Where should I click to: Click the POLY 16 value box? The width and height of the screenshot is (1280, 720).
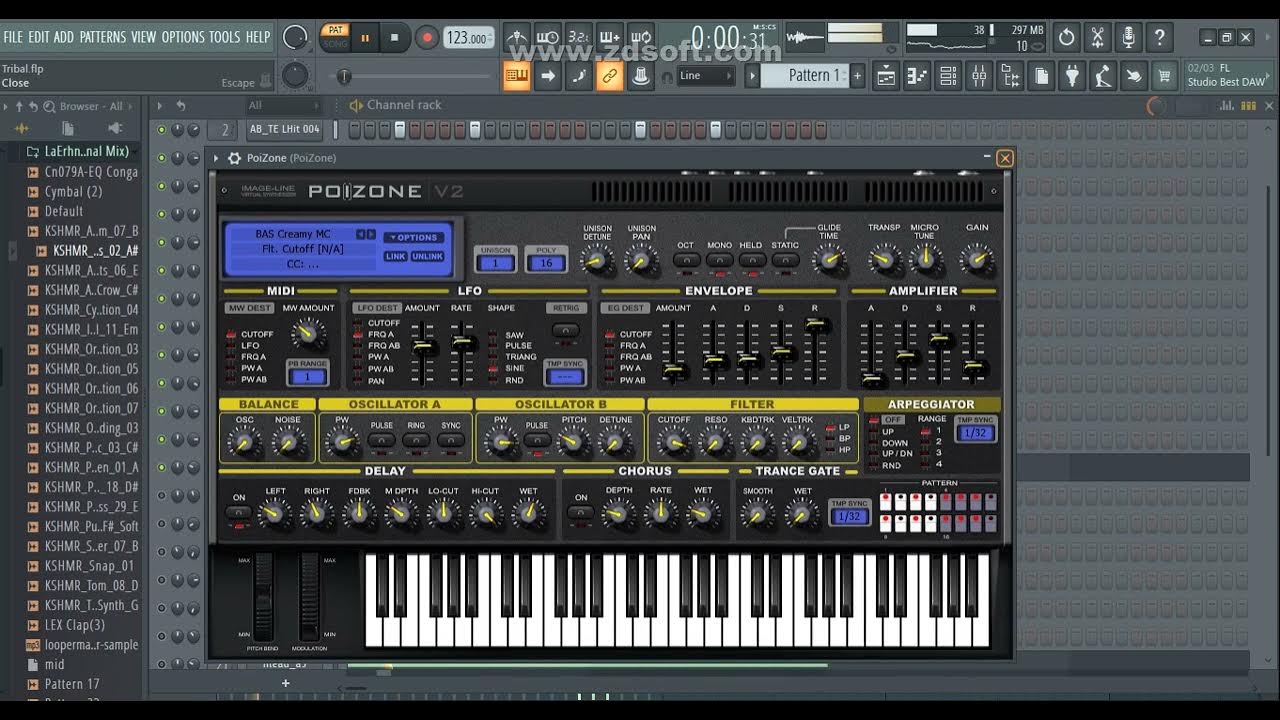pos(546,263)
